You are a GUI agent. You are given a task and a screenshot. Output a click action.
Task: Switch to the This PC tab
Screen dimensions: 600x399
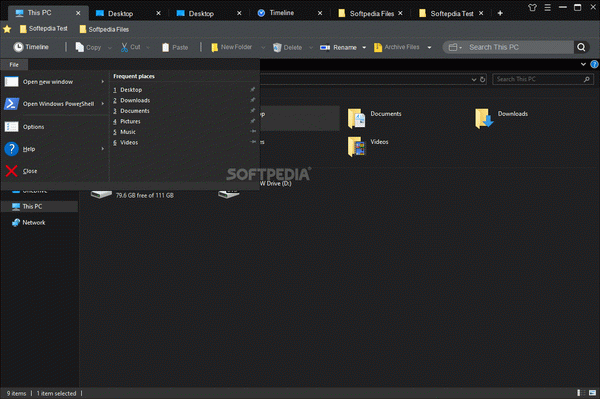48,13
